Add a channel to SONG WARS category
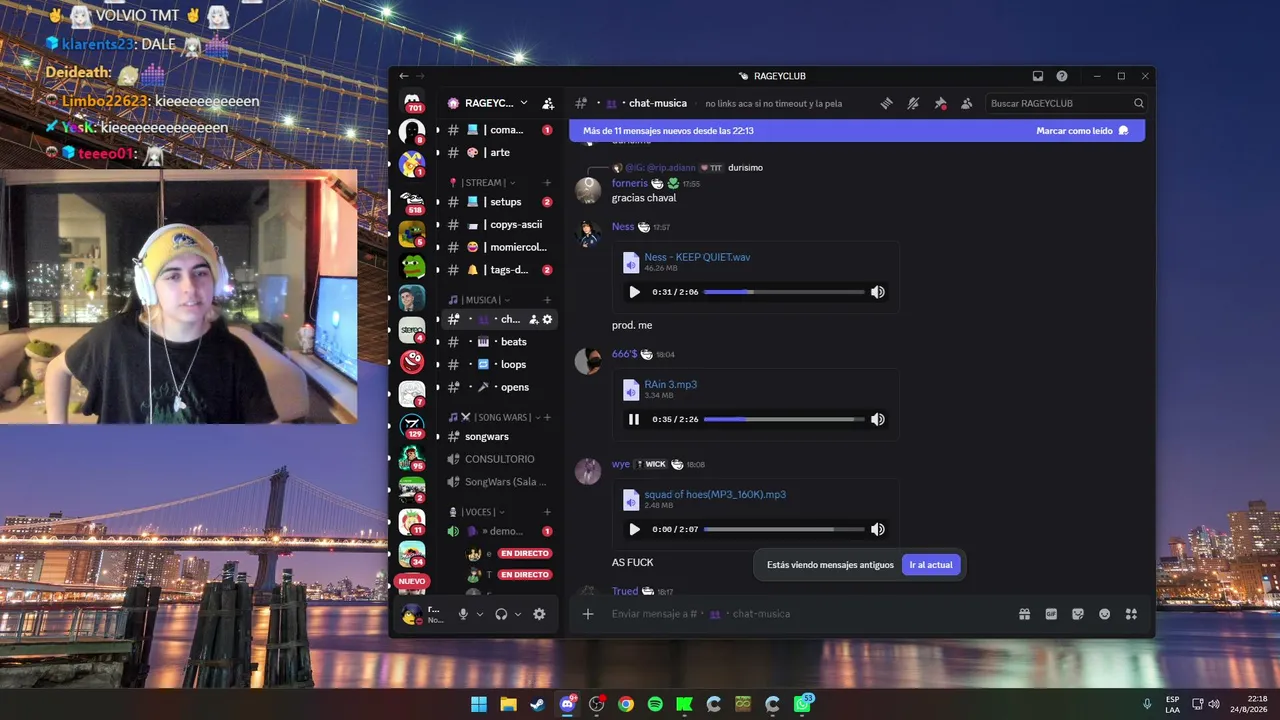Screen dimensions: 1280x720 [547, 417]
